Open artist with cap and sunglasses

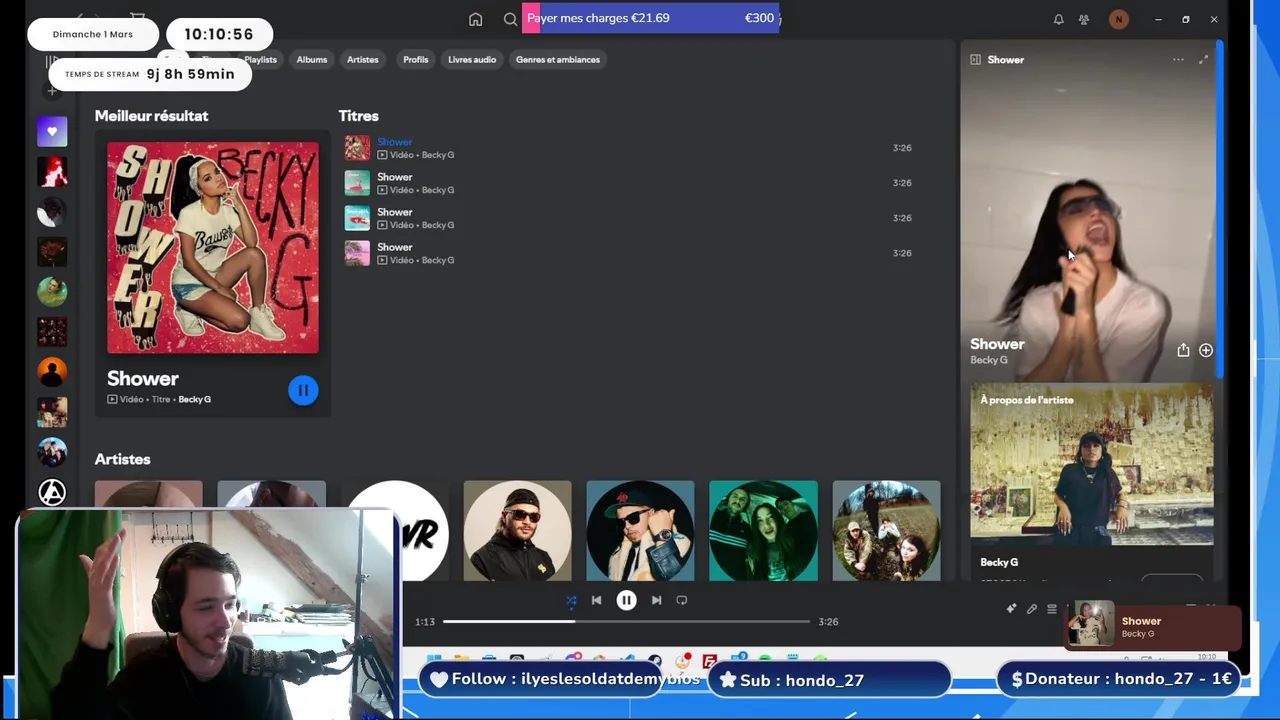click(x=518, y=531)
